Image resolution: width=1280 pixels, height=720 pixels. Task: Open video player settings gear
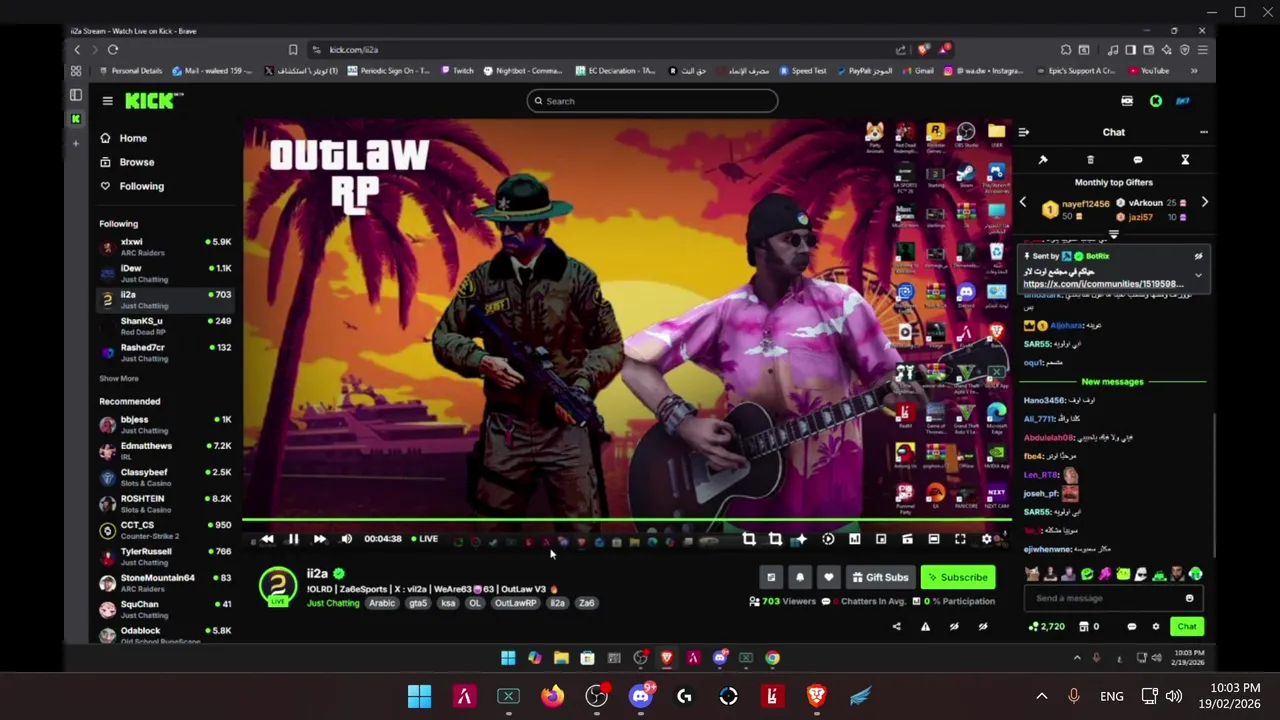click(x=986, y=539)
